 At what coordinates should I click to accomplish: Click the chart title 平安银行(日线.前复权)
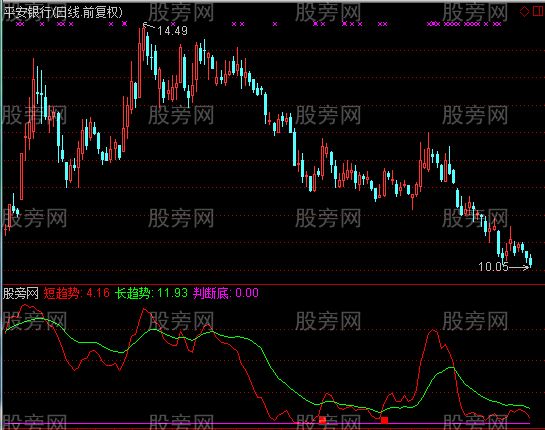pos(63,13)
